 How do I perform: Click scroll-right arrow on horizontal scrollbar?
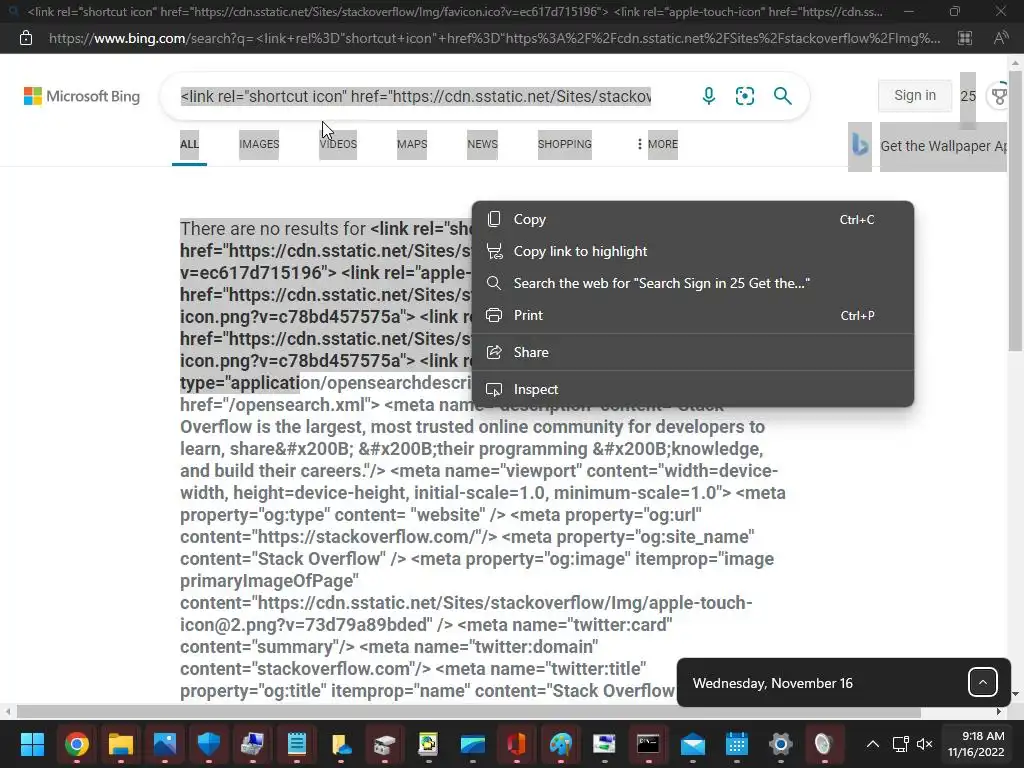(x=999, y=712)
